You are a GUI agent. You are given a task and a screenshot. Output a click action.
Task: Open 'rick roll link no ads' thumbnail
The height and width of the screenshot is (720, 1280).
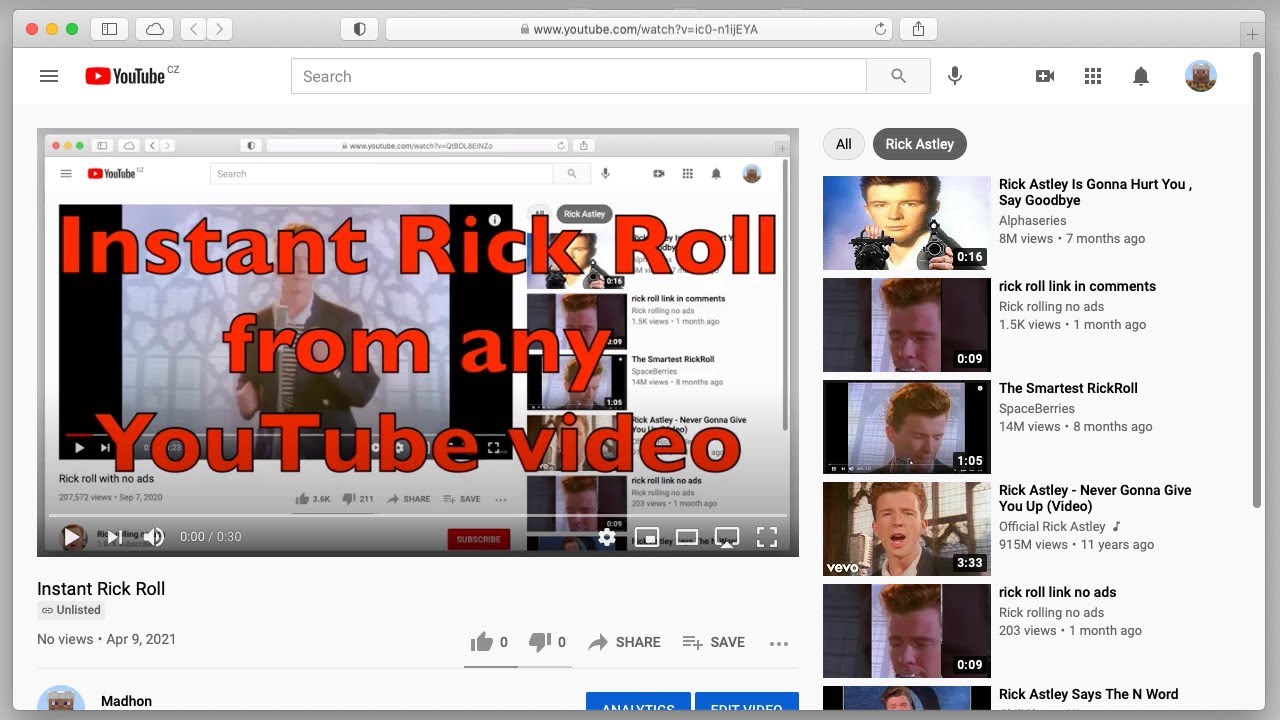907,631
